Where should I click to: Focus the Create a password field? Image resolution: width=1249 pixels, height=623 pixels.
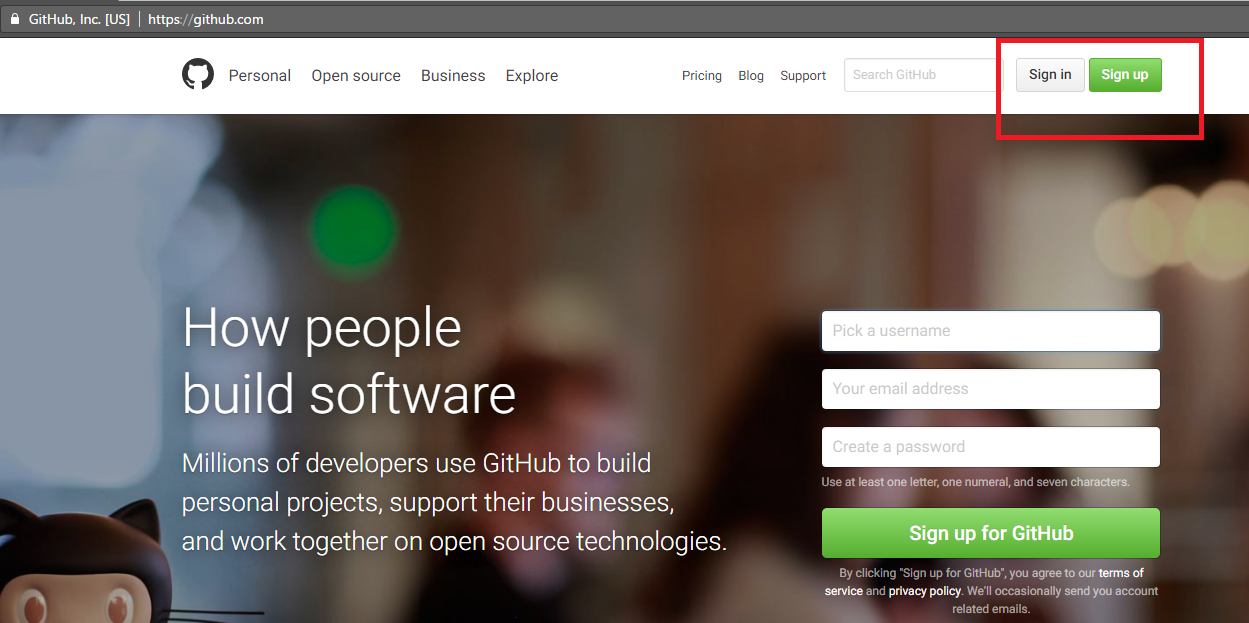click(991, 447)
